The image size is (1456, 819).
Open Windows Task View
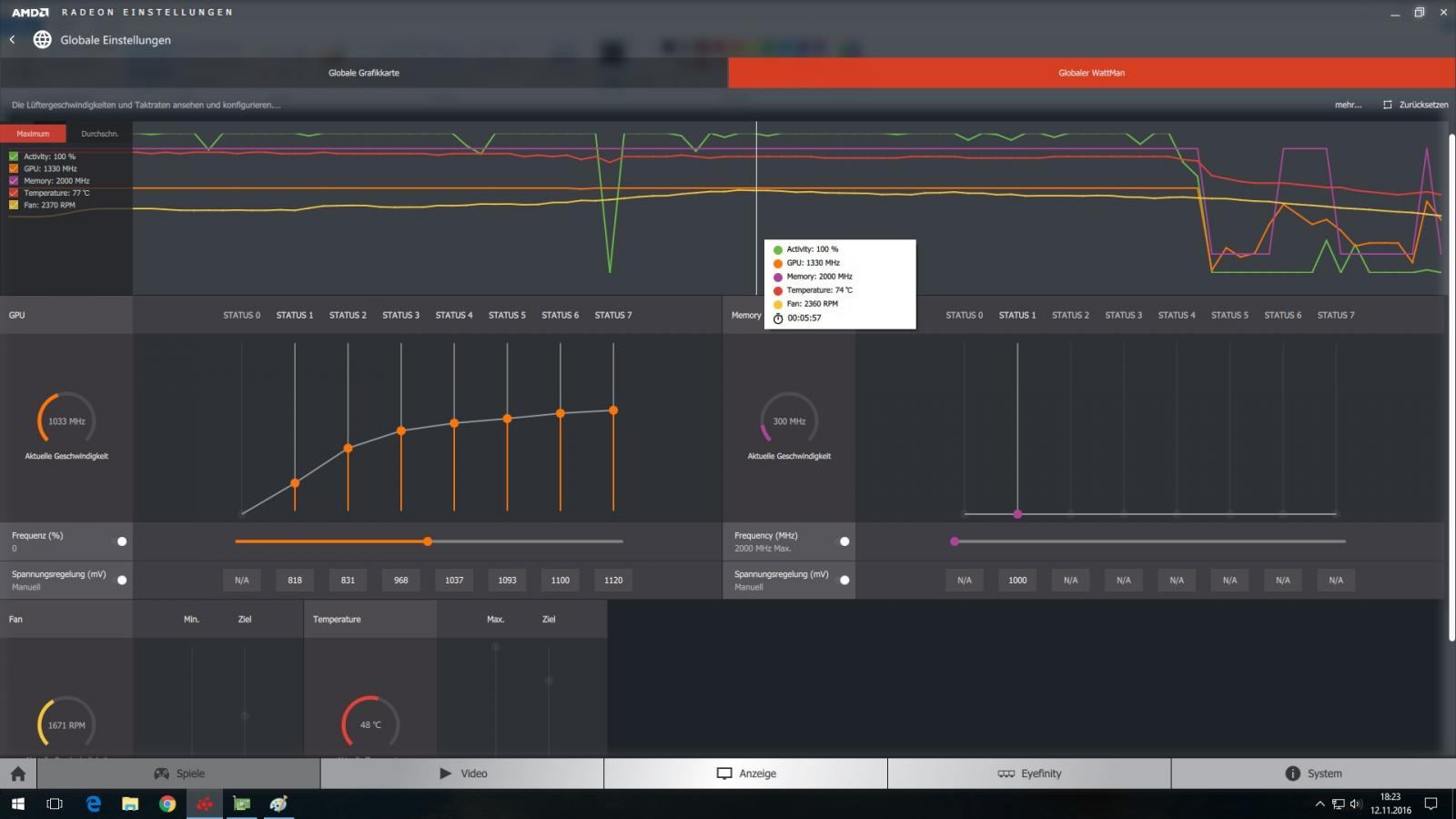pos(55,804)
